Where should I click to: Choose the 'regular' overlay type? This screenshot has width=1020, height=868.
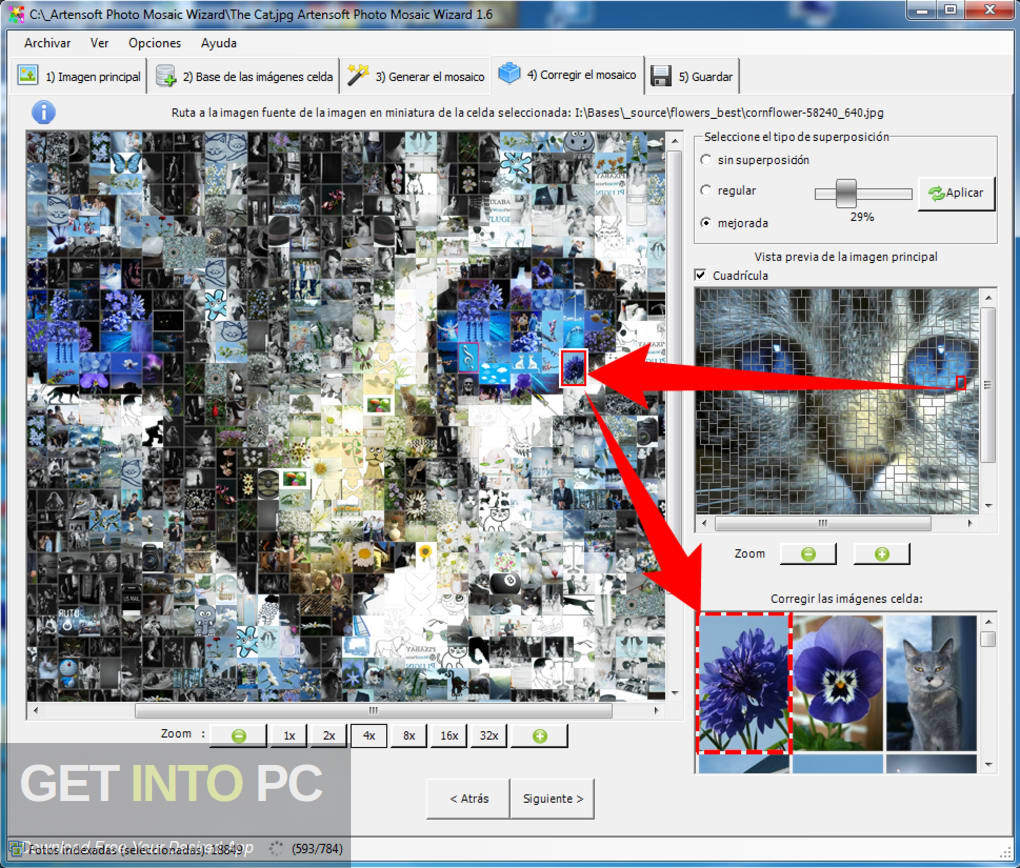[707, 191]
